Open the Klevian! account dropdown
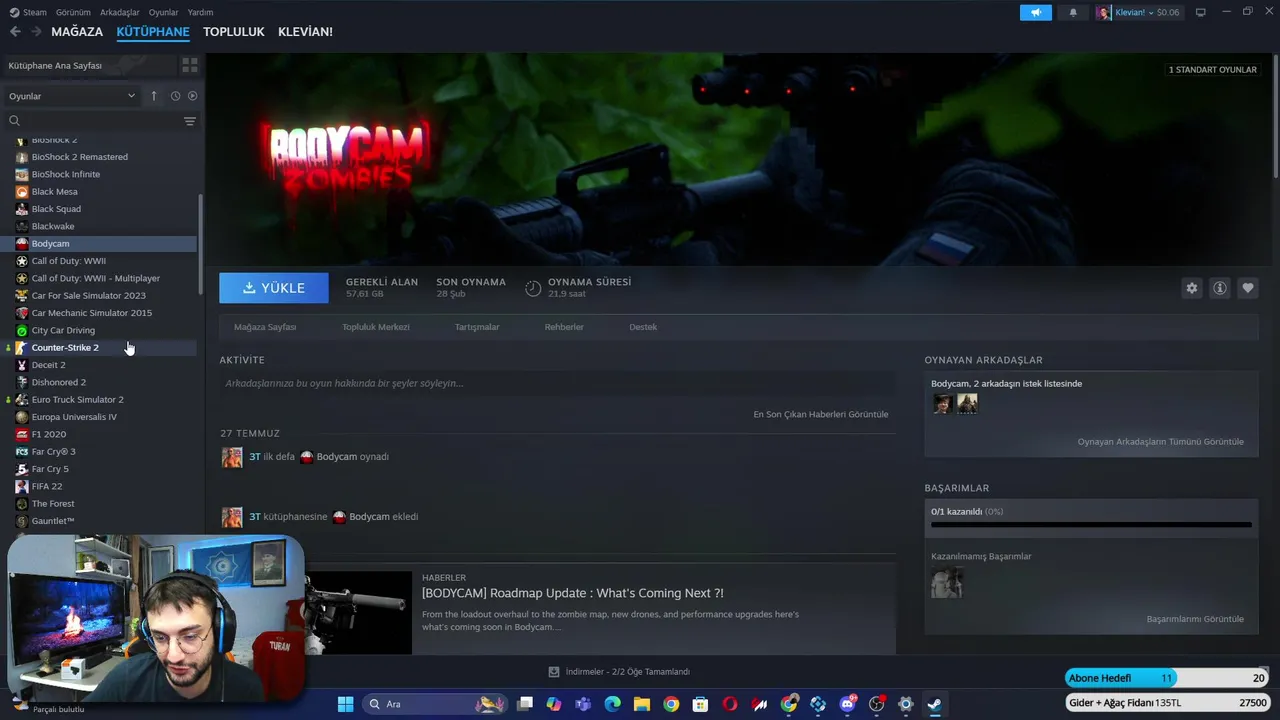Image resolution: width=1280 pixels, height=720 pixels. (x=1138, y=12)
